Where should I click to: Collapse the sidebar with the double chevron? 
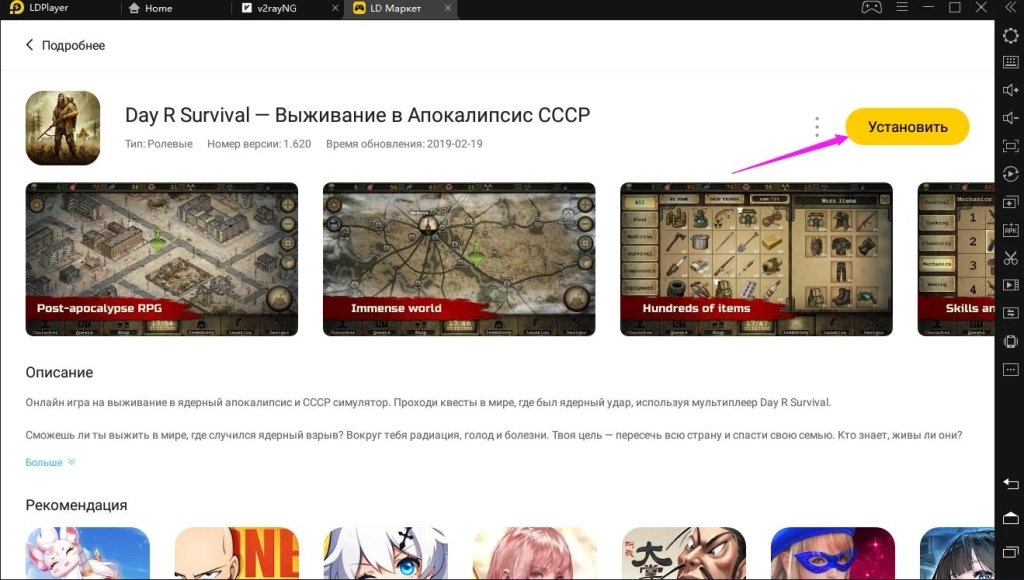[x=1011, y=8]
